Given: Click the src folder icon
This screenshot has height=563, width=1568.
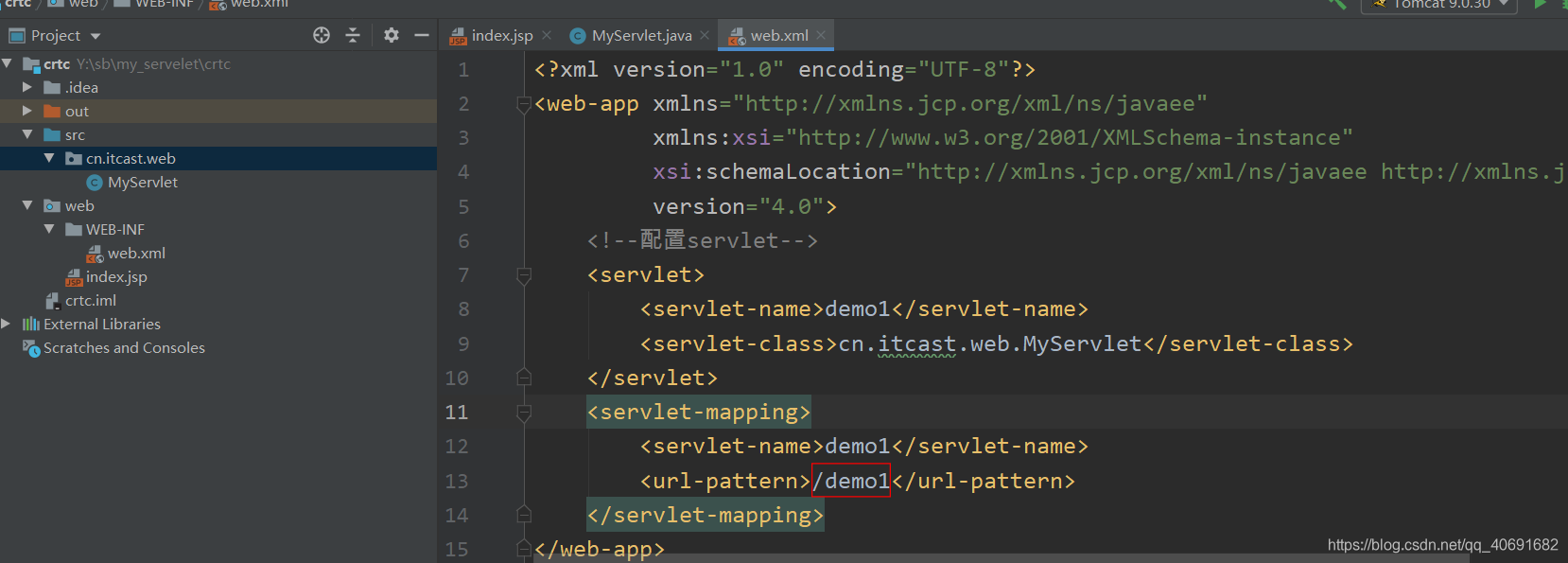Looking at the screenshot, I should (x=52, y=134).
